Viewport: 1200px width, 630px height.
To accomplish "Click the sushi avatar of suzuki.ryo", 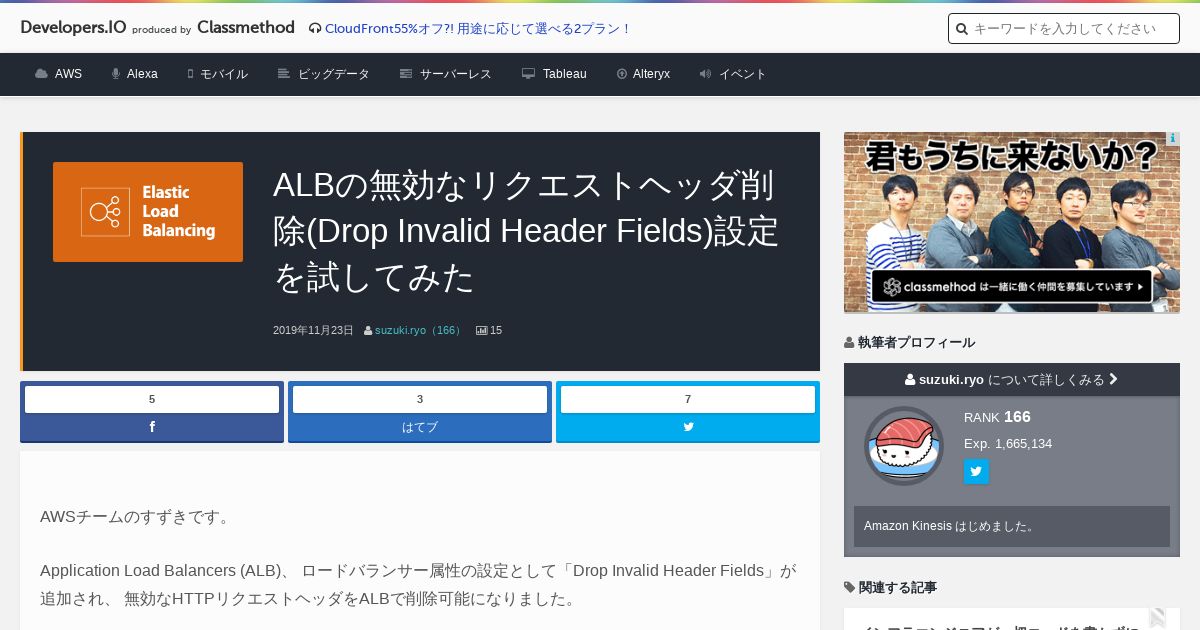I will (904, 446).
